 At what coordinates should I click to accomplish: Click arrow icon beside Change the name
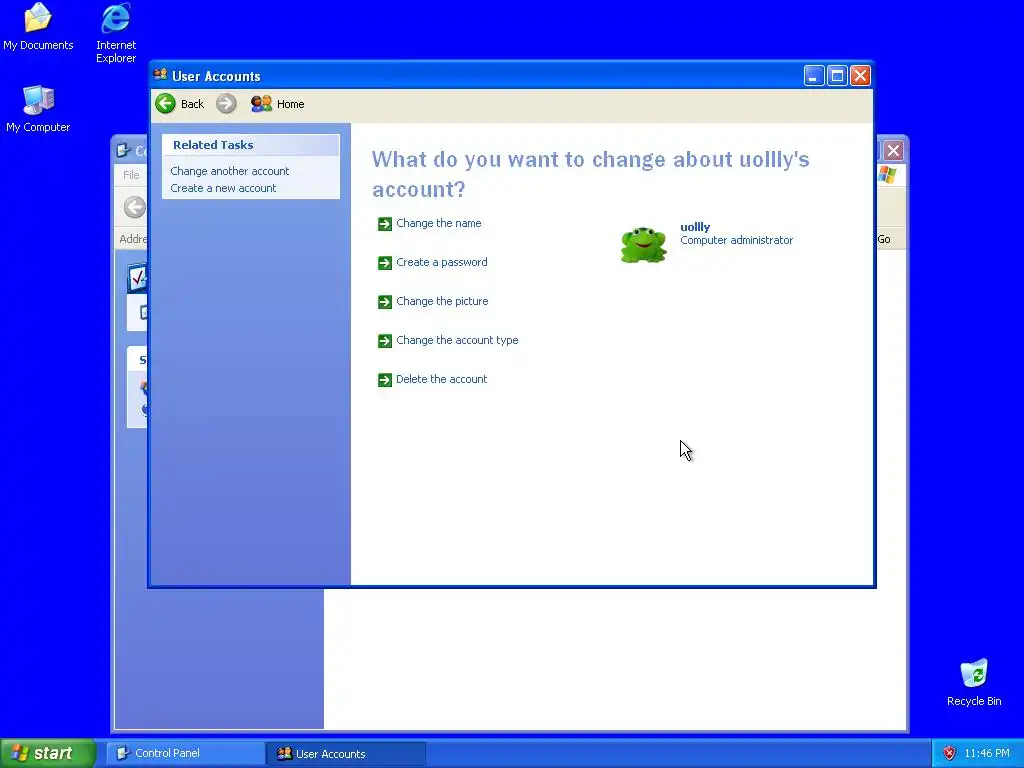coord(385,224)
